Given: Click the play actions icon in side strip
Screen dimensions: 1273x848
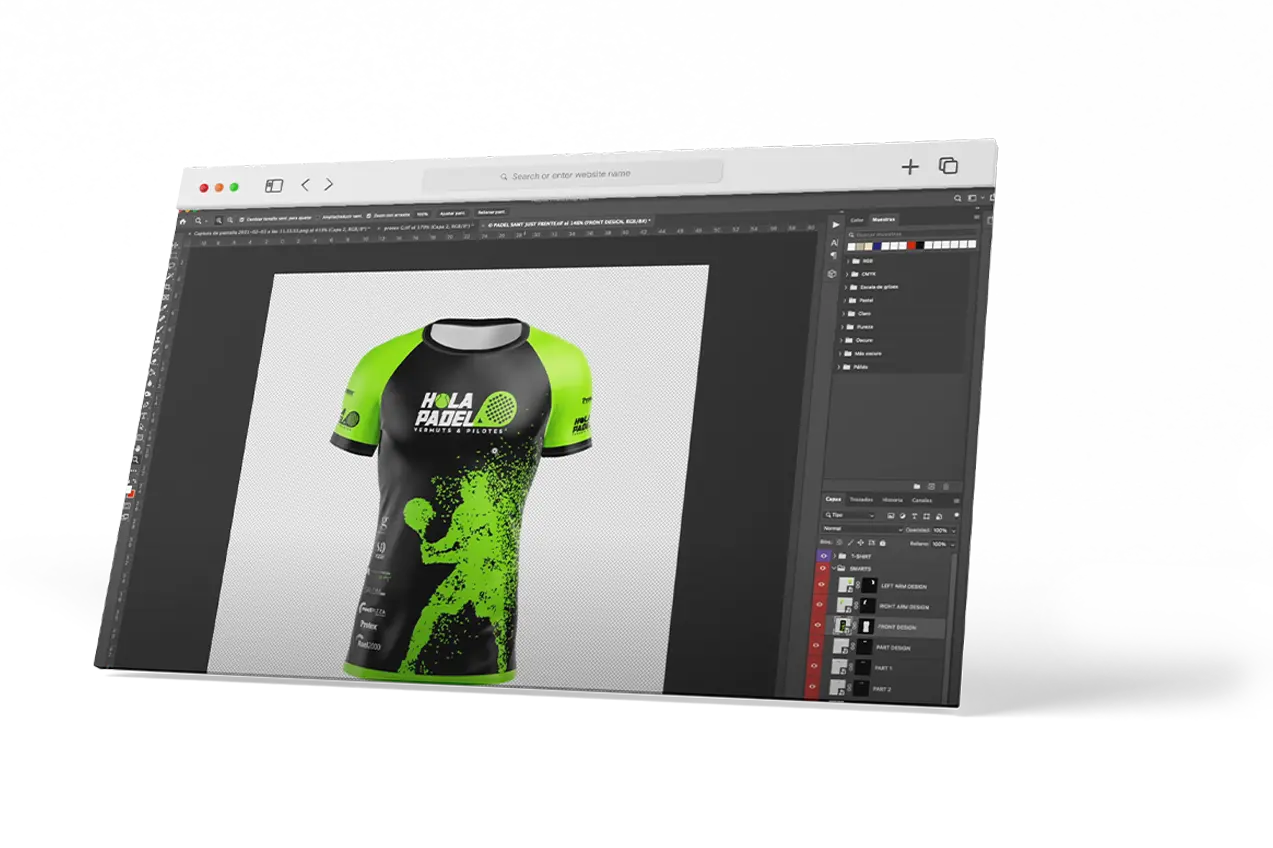Looking at the screenshot, I should [x=835, y=225].
